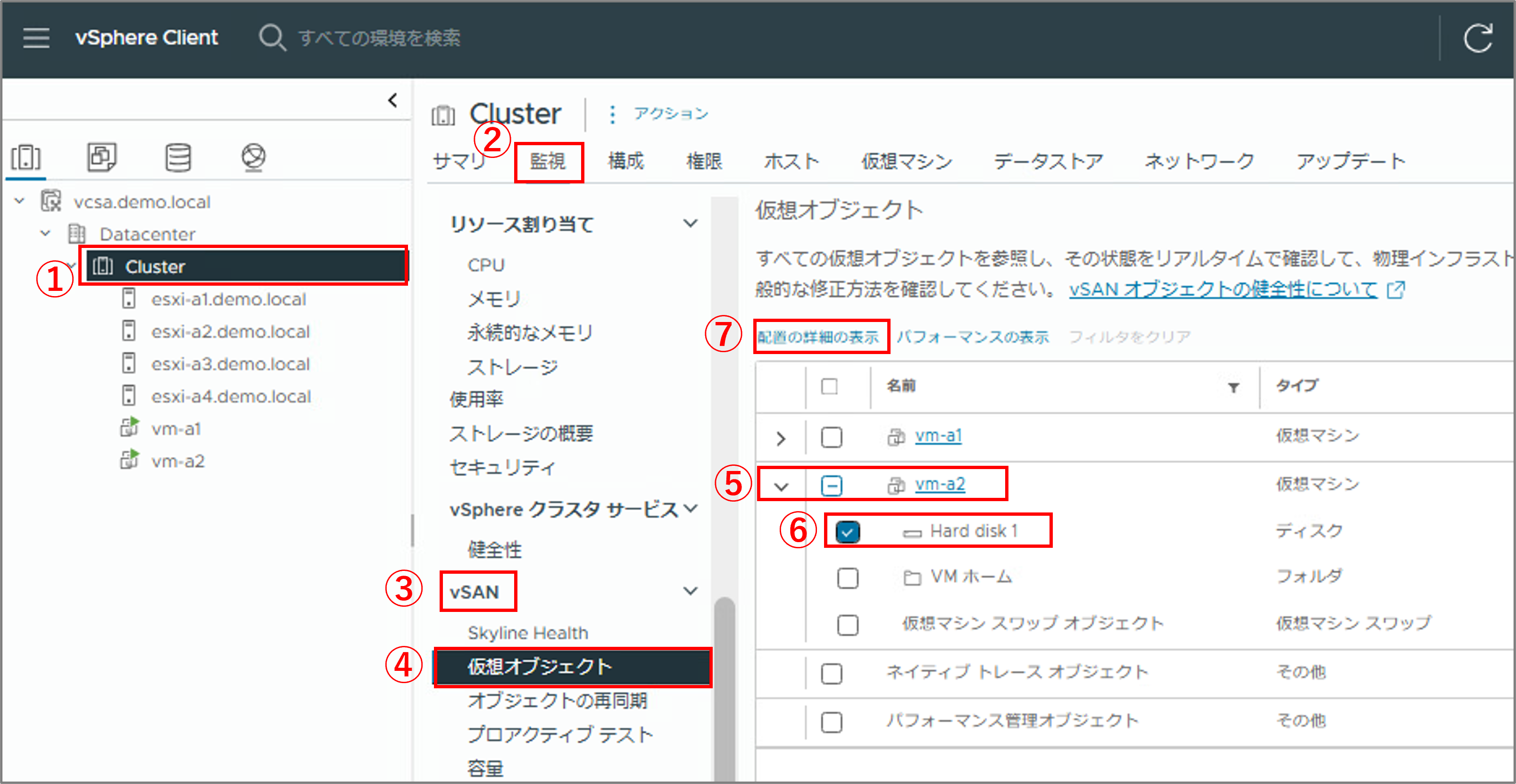This screenshot has height=784, width=1516.
Task: Click the folder icon beside VM ホーム
Action: click(x=912, y=578)
